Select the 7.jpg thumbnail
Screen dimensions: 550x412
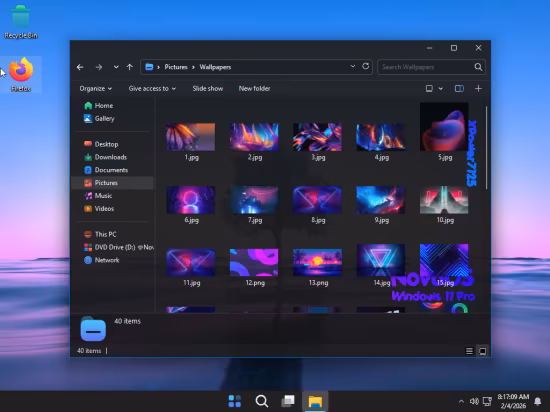point(254,200)
